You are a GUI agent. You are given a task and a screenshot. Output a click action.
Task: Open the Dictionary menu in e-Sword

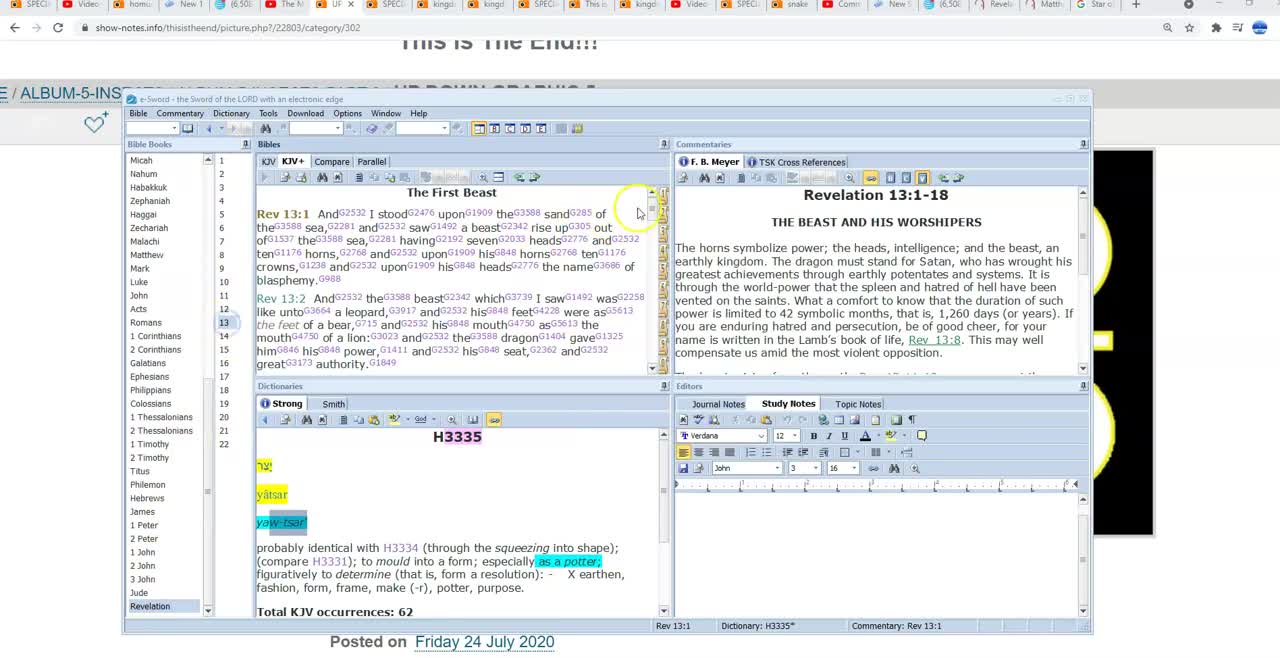(x=231, y=113)
